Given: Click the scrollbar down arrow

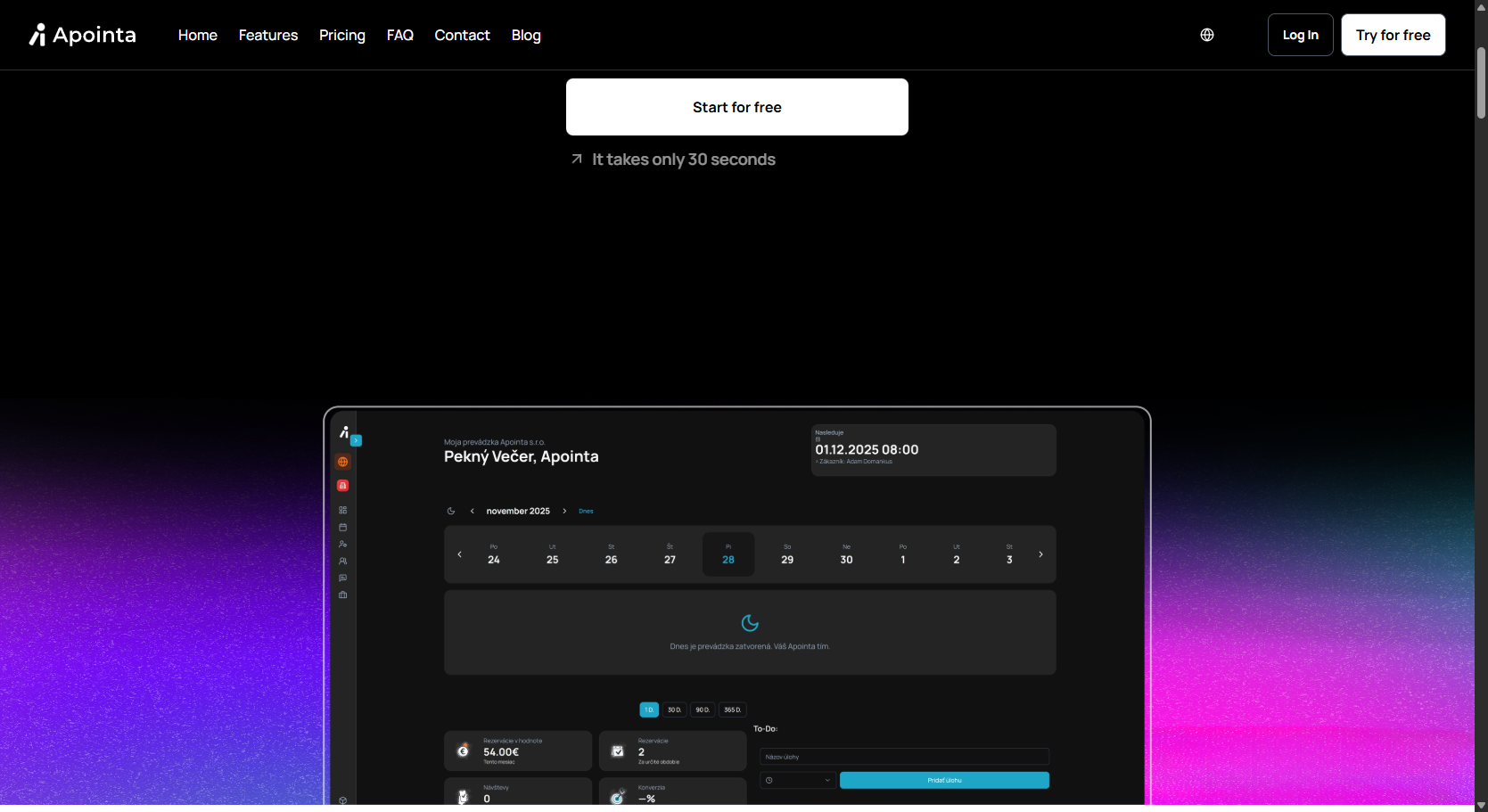Looking at the screenshot, I should (x=1481, y=805).
